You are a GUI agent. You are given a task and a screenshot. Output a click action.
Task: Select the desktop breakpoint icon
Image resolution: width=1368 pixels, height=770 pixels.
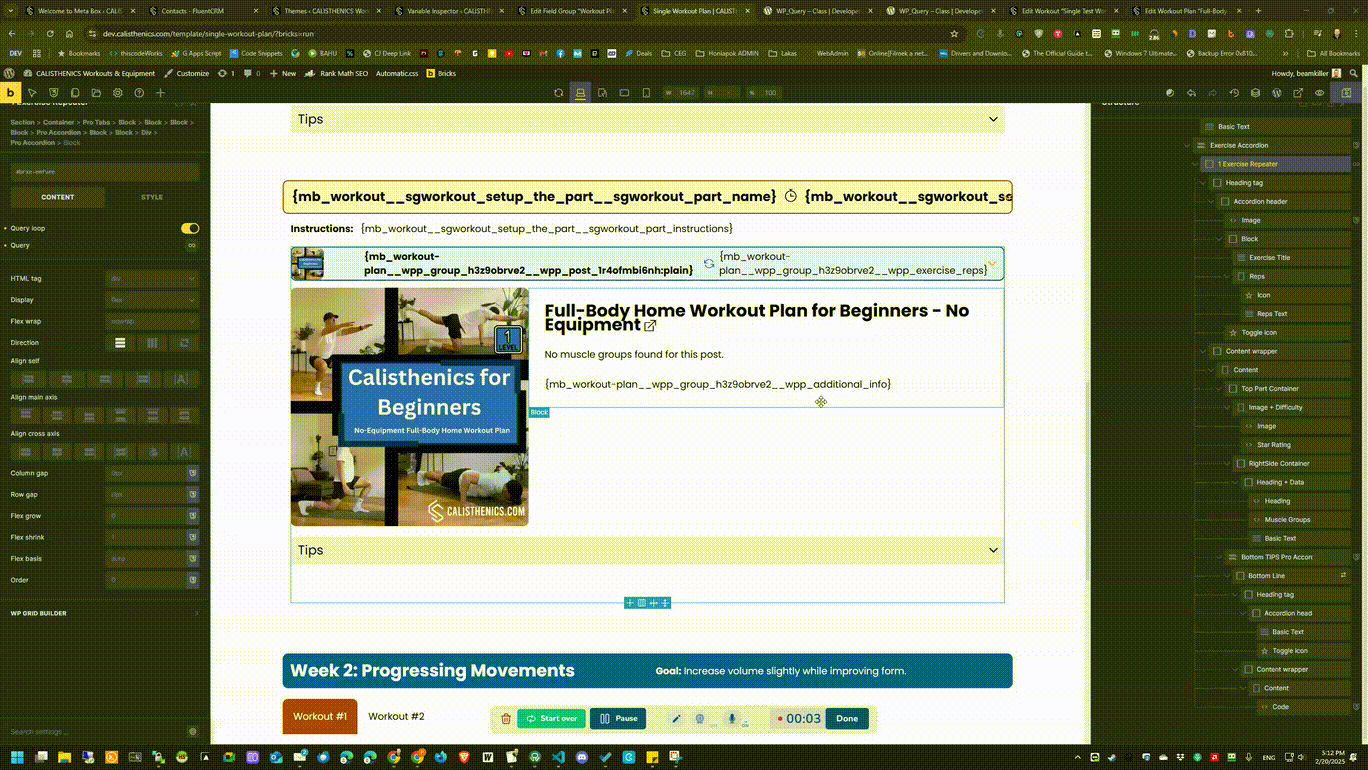(x=580, y=93)
